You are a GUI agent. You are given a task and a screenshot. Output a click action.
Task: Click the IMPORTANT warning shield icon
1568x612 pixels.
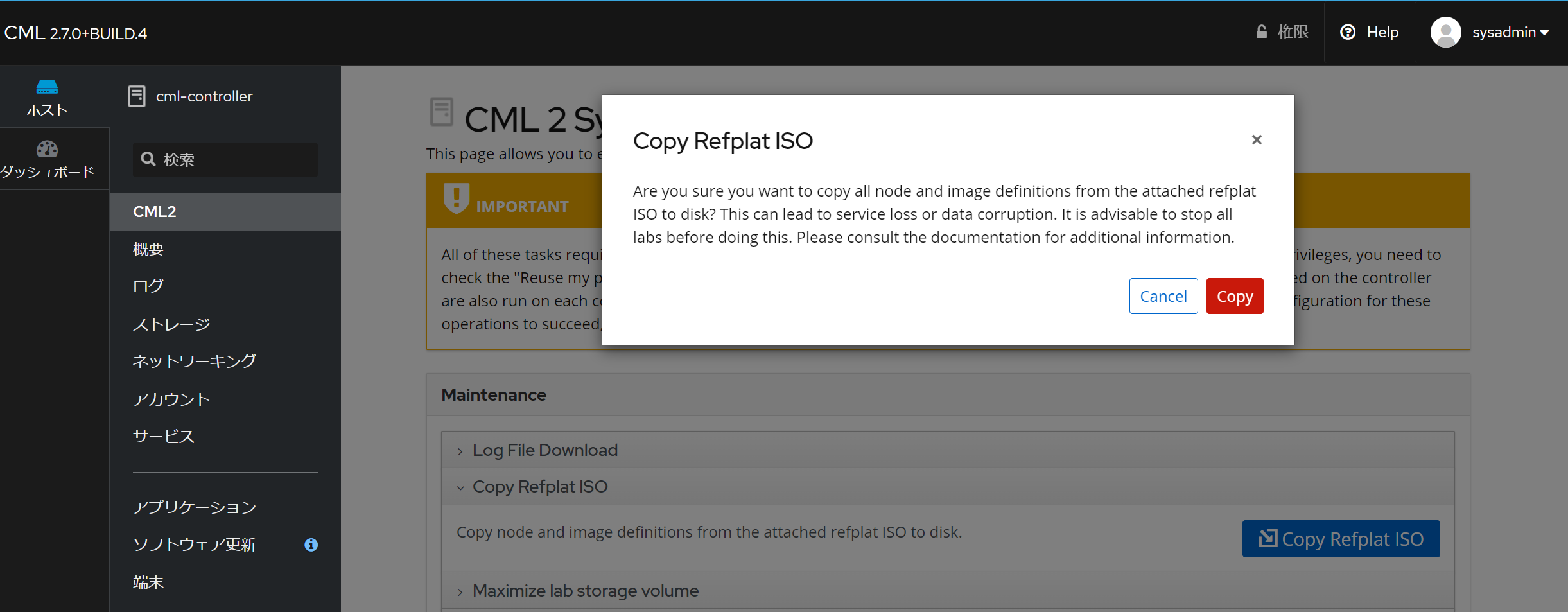[457, 198]
